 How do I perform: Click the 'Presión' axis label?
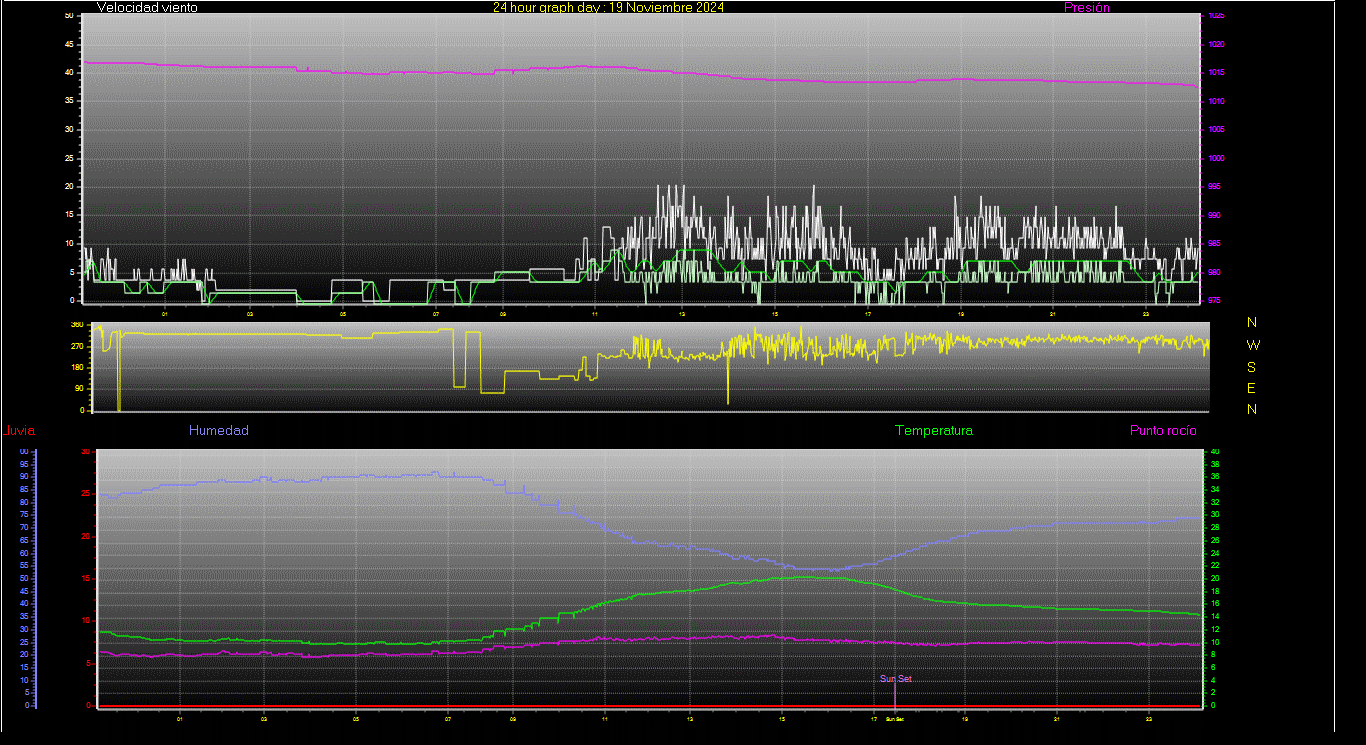pyautogui.click(x=1087, y=7)
